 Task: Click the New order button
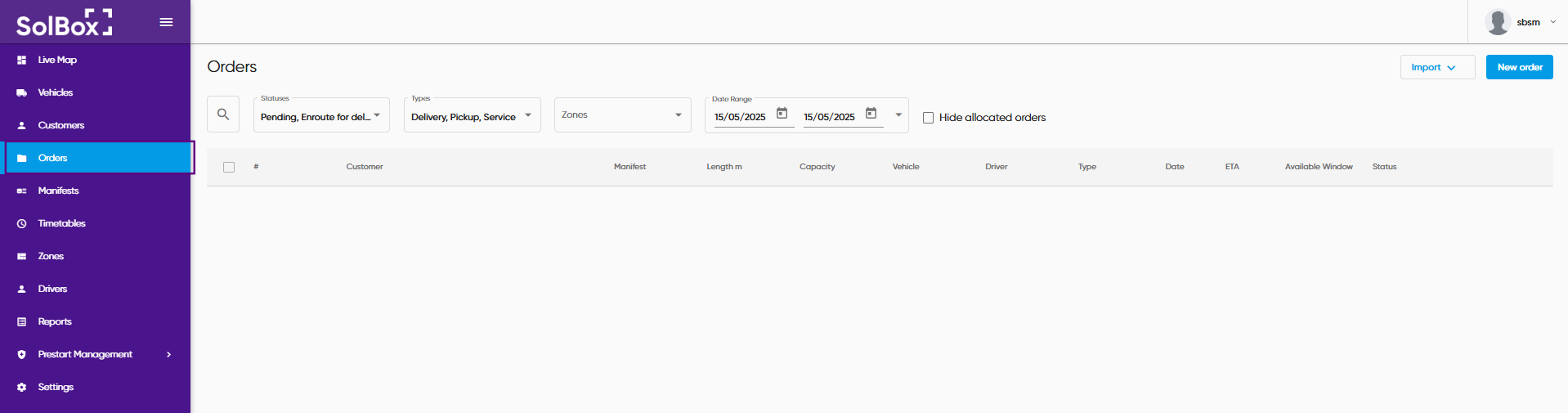pyautogui.click(x=1519, y=67)
